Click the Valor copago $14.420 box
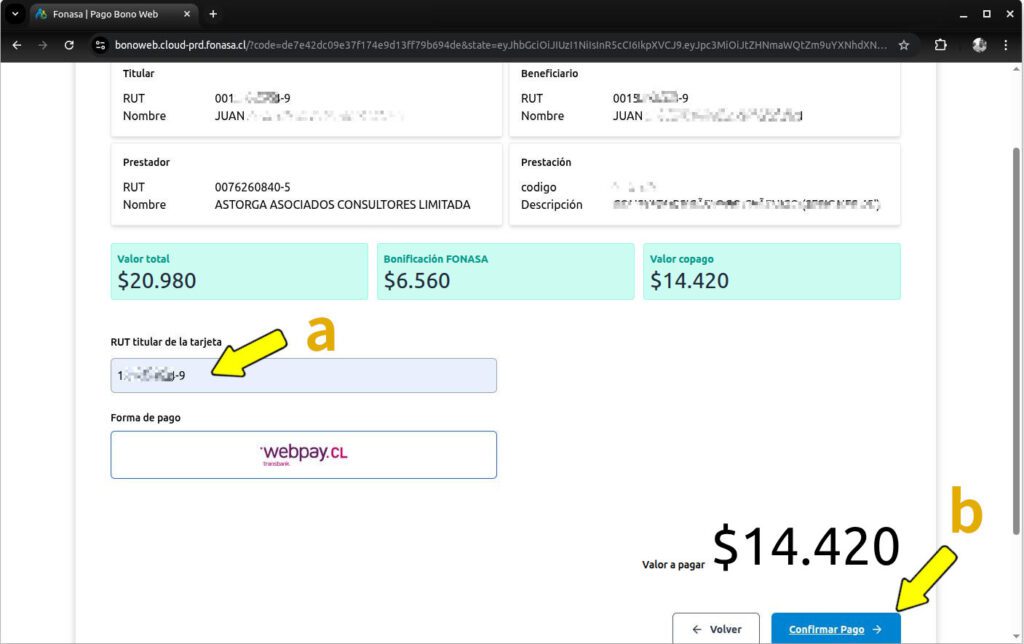Screen dimensions: 1024x644 pos(772,272)
